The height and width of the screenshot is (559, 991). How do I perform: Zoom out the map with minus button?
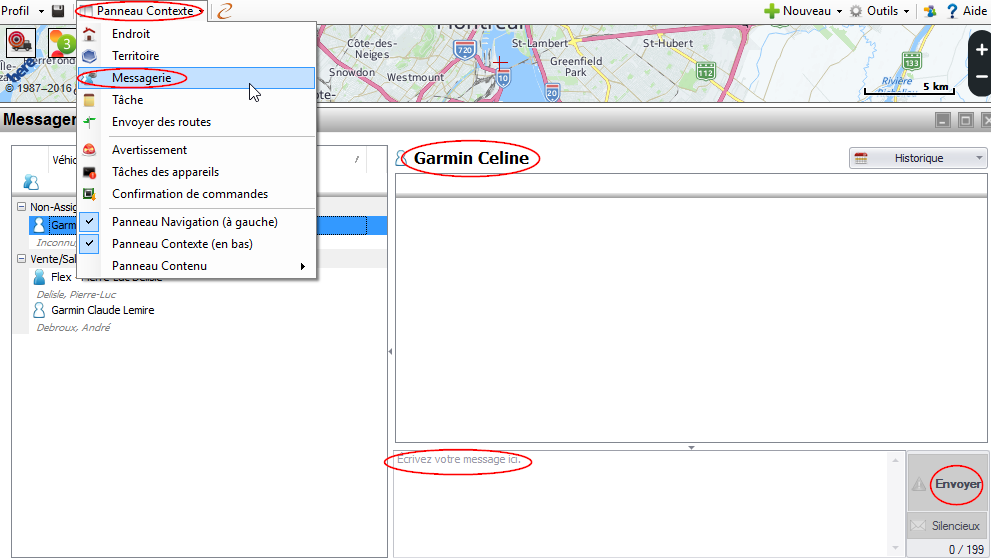(980, 77)
